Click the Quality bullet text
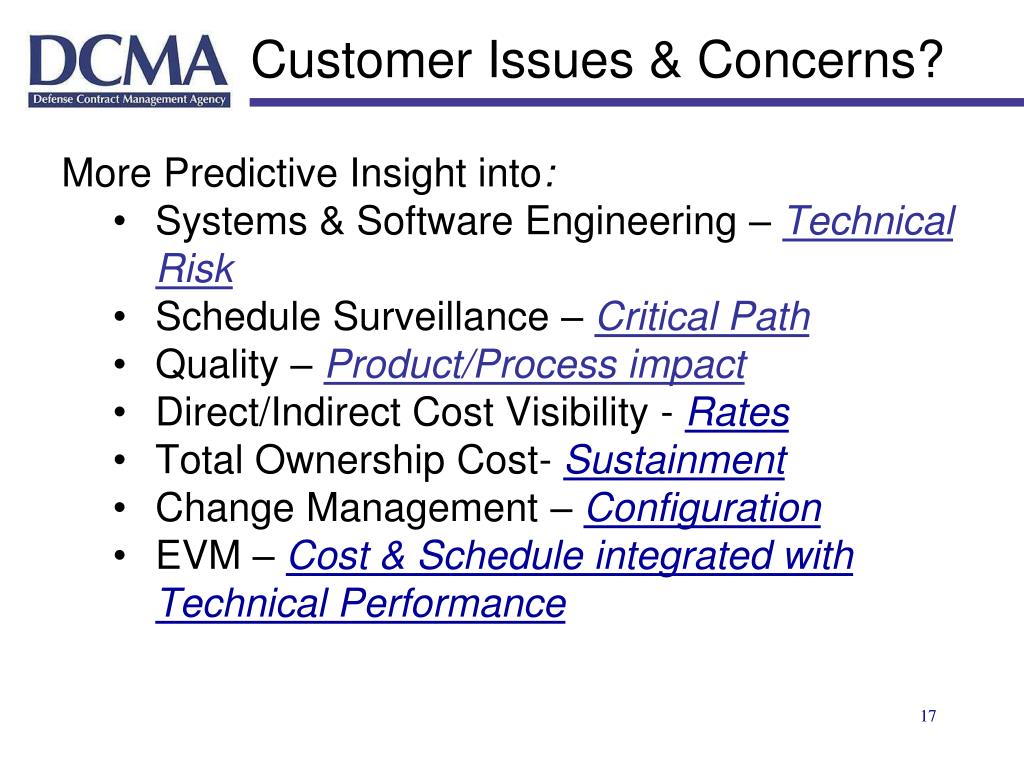 (x=217, y=365)
